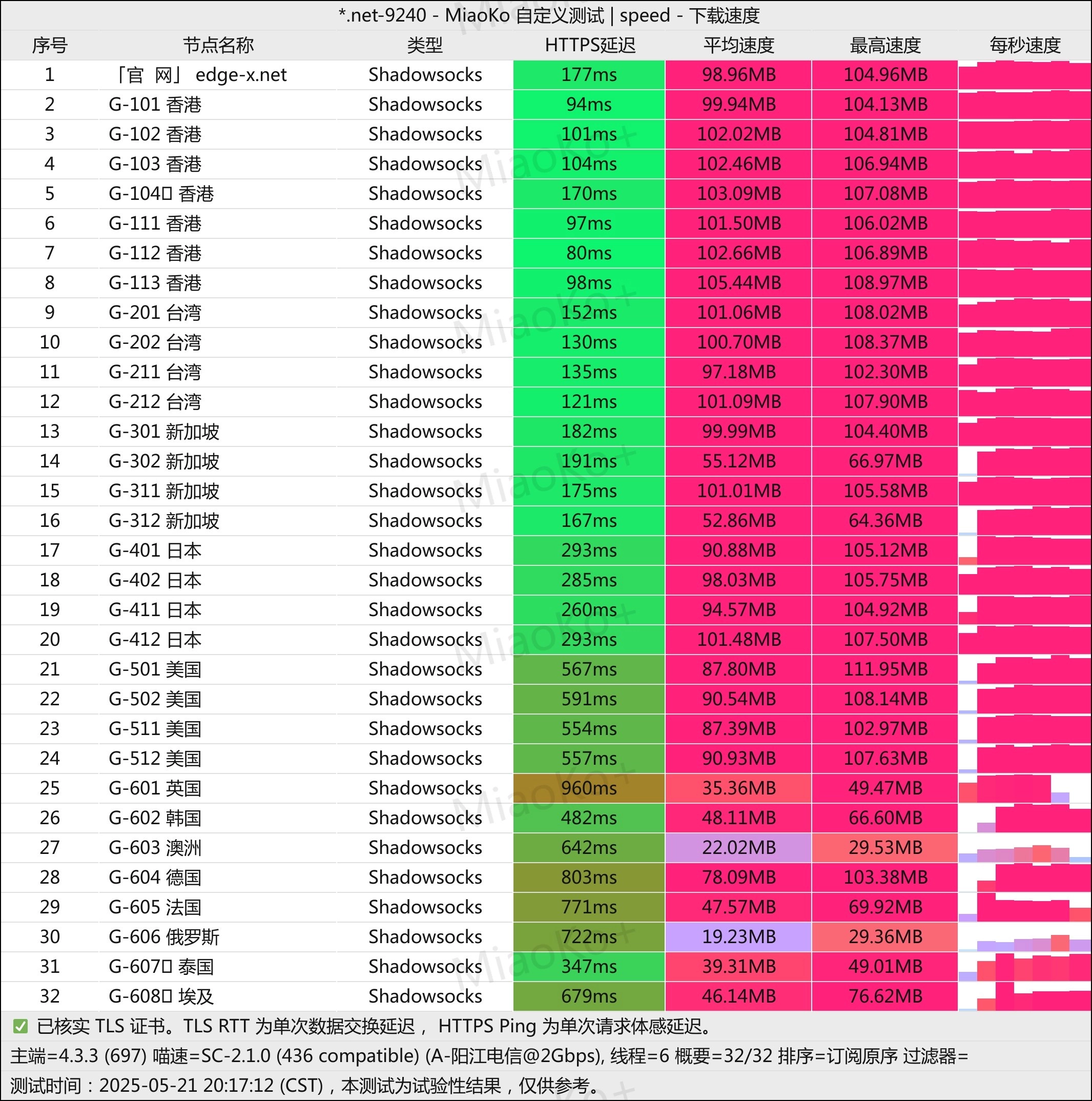
Task: Click the HTTPS延迟 column header
Action: tap(590, 45)
